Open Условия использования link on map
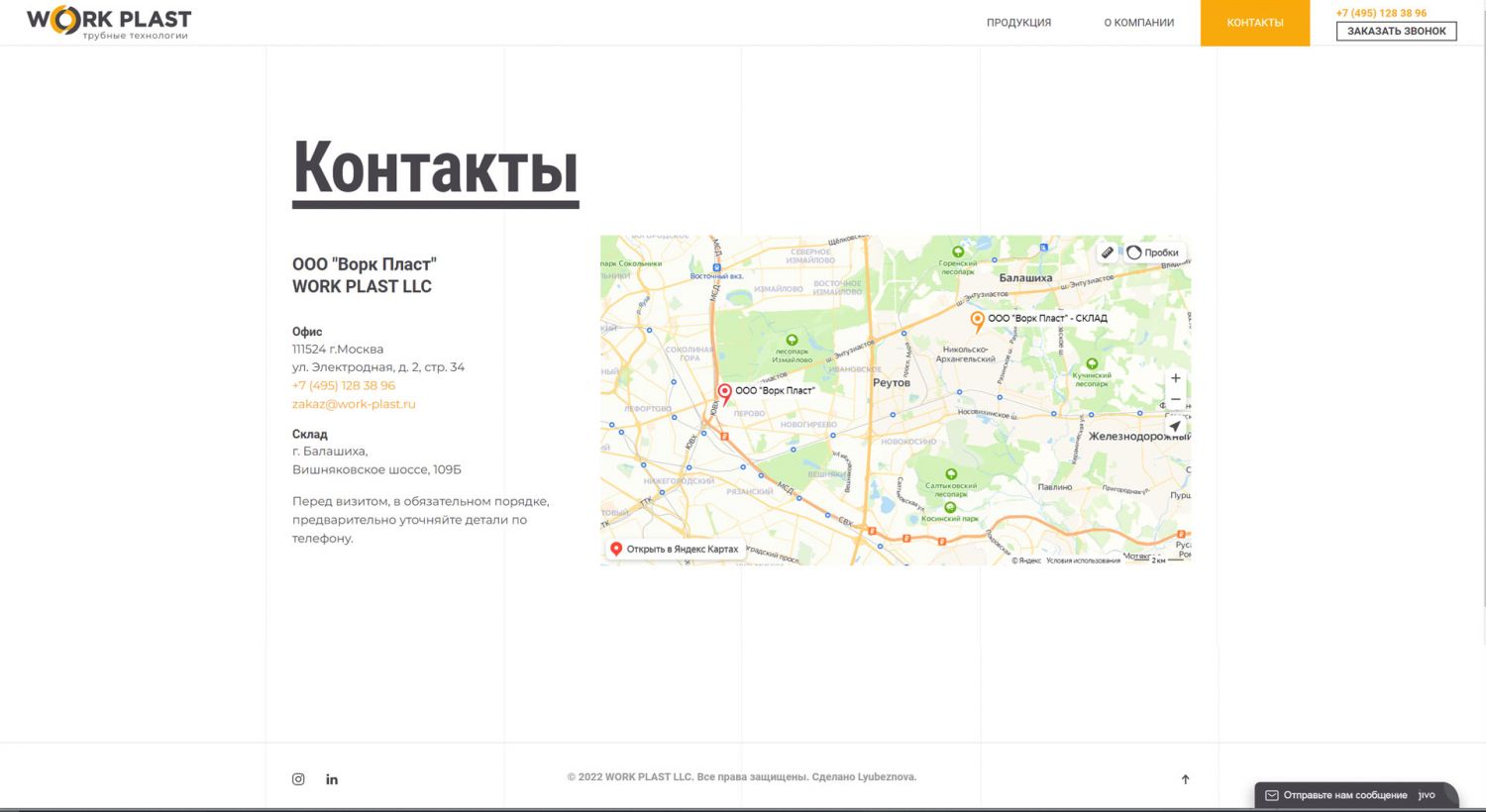 1083,560
